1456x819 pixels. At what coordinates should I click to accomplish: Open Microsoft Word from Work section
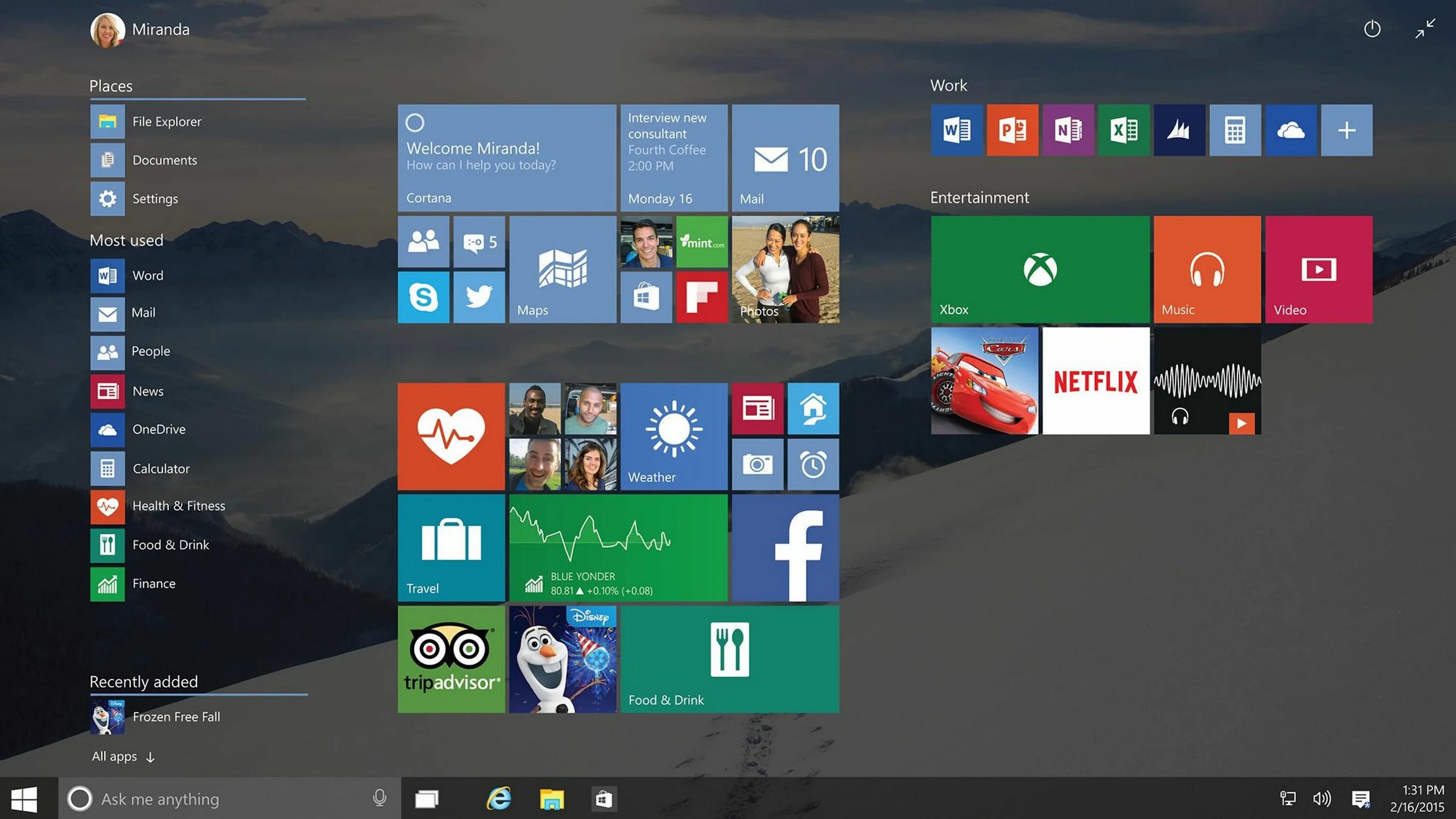click(x=955, y=129)
